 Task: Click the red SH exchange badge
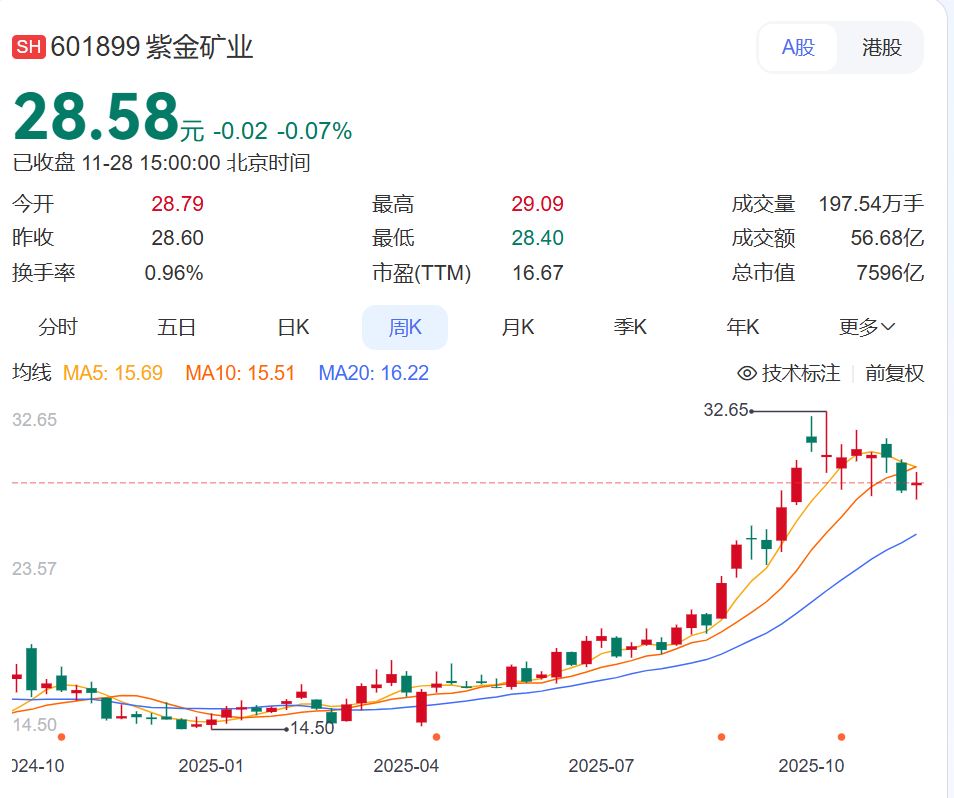[x=28, y=47]
